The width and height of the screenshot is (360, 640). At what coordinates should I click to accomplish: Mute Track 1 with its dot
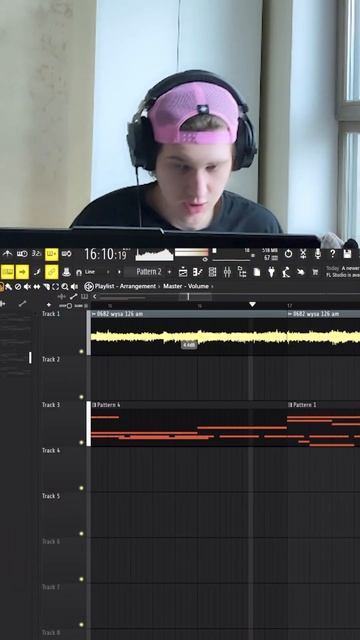coord(81,351)
